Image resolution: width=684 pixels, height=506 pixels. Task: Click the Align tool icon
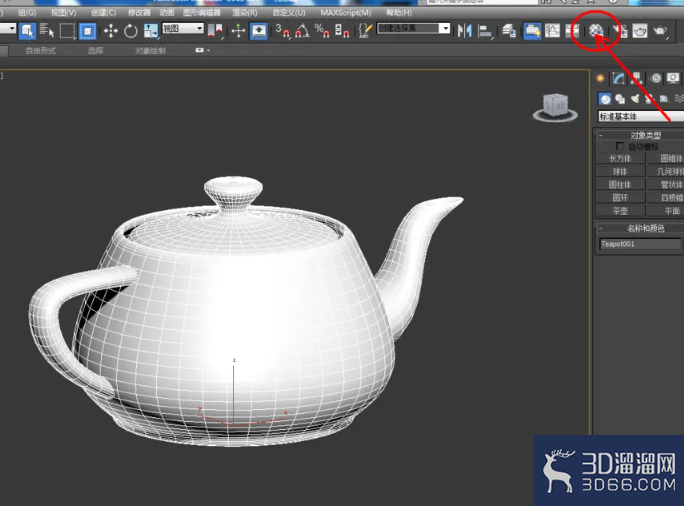[x=485, y=31]
